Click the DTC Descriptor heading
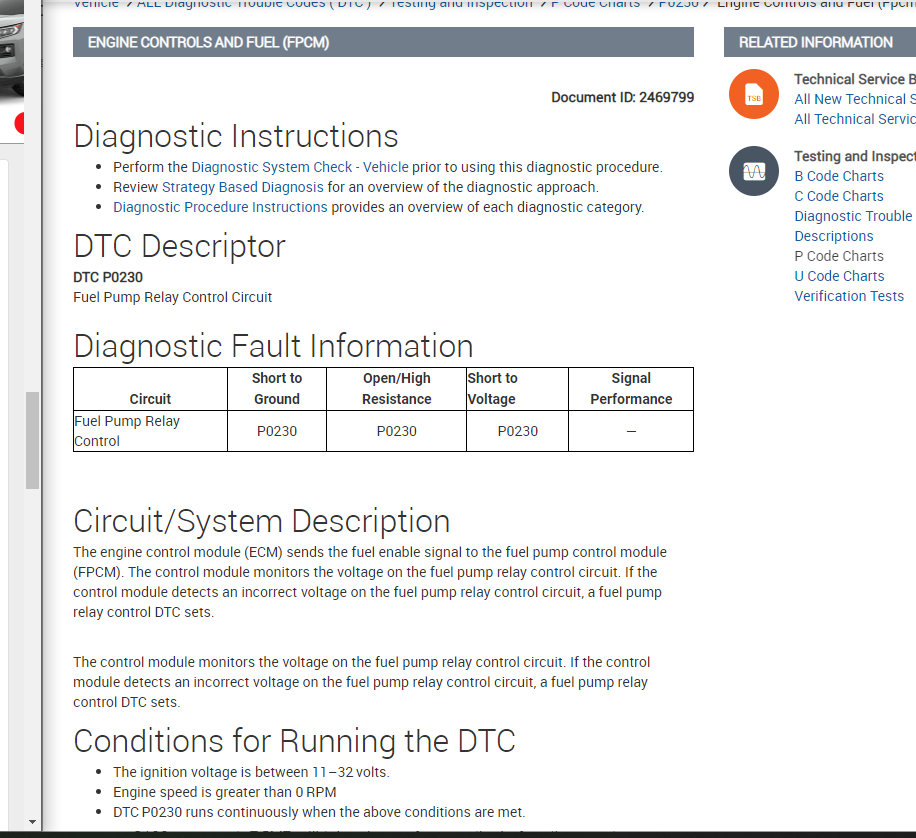The height and width of the screenshot is (838, 916). click(179, 246)
